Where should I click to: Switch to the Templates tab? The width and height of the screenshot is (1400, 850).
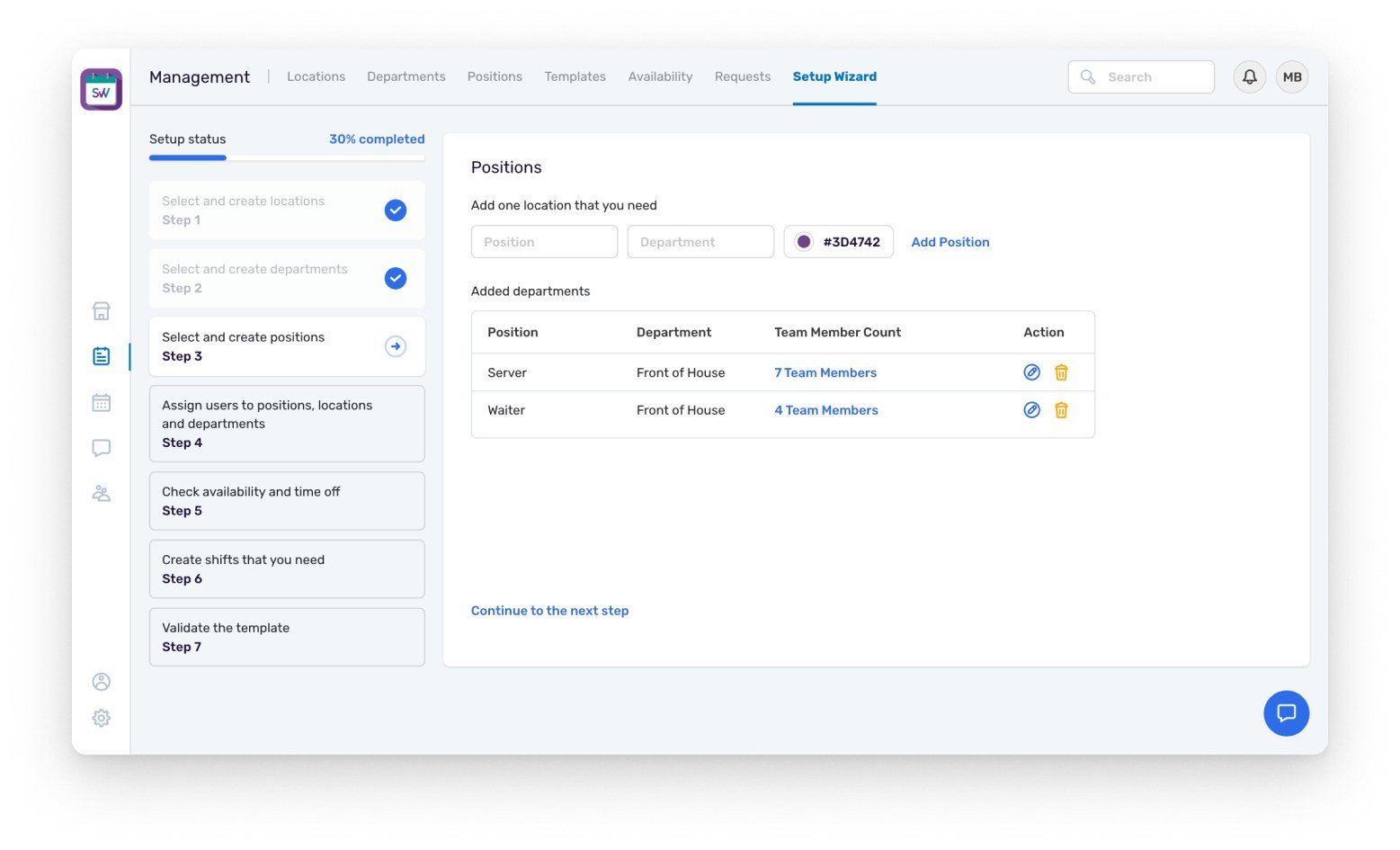click(575, 76)
